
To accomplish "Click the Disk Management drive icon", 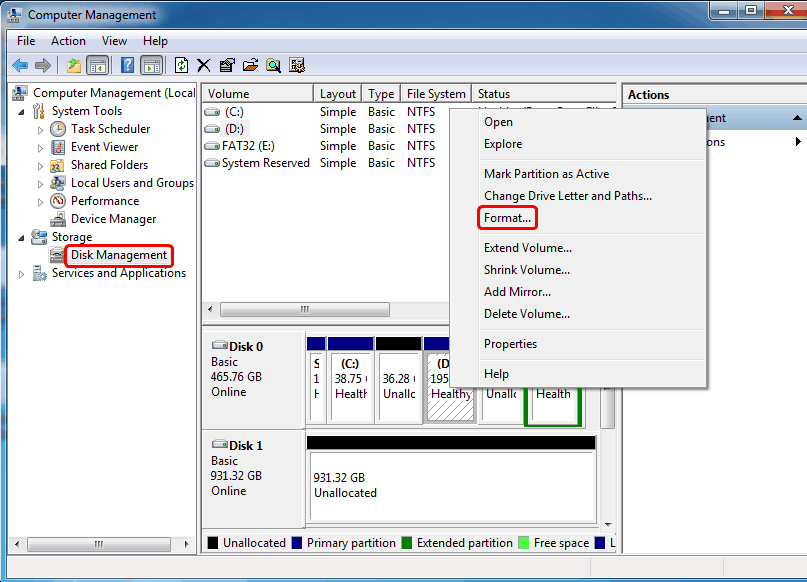I will pos(57,255).
